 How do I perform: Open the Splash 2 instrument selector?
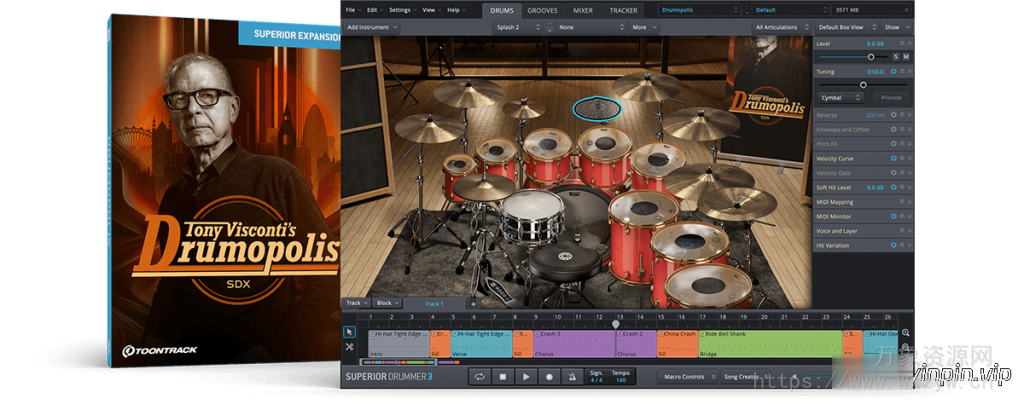pos(518,27)
